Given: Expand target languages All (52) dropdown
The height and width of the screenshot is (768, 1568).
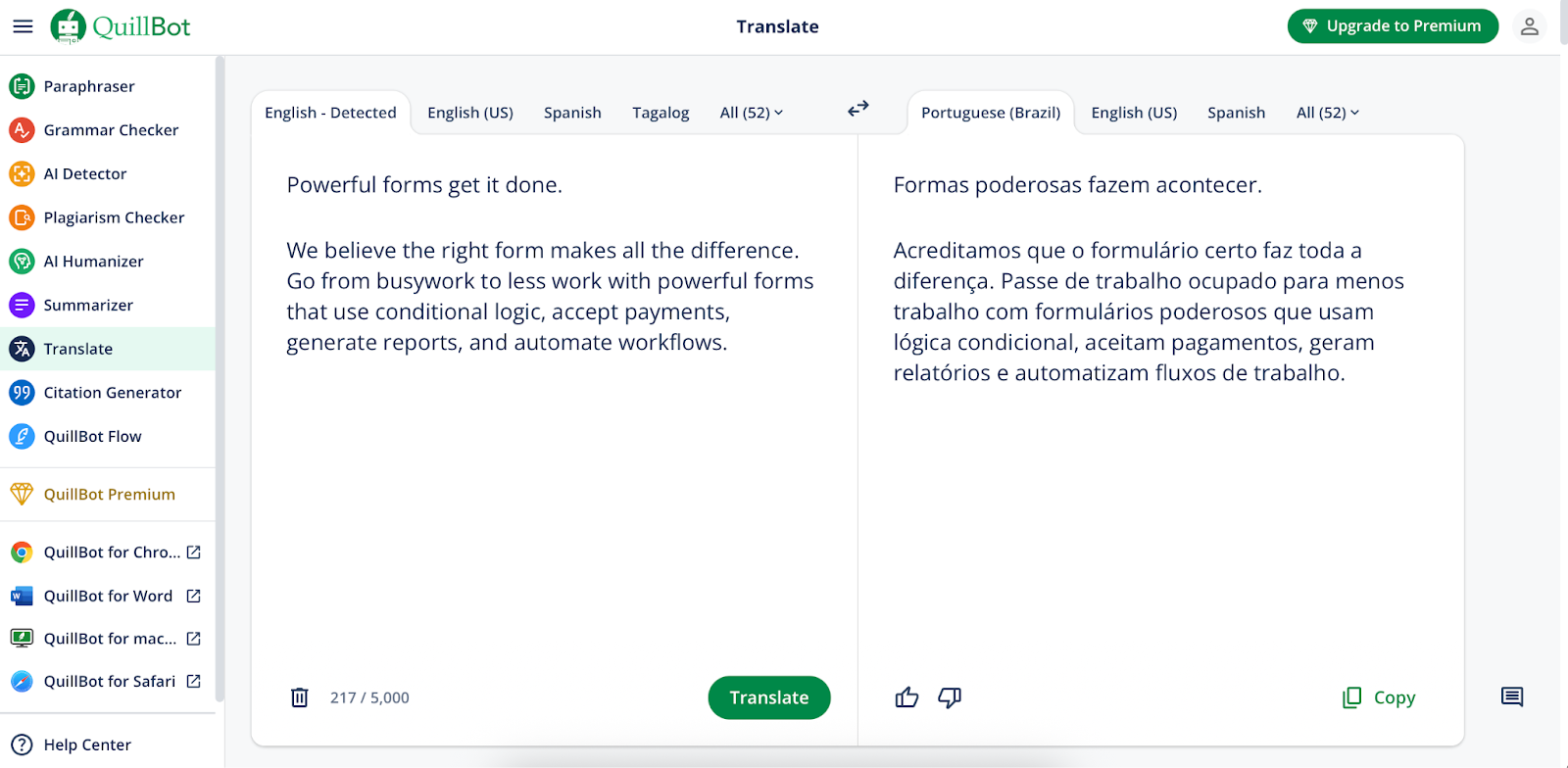Looking at the screenshot, I should pos(1328,113).
